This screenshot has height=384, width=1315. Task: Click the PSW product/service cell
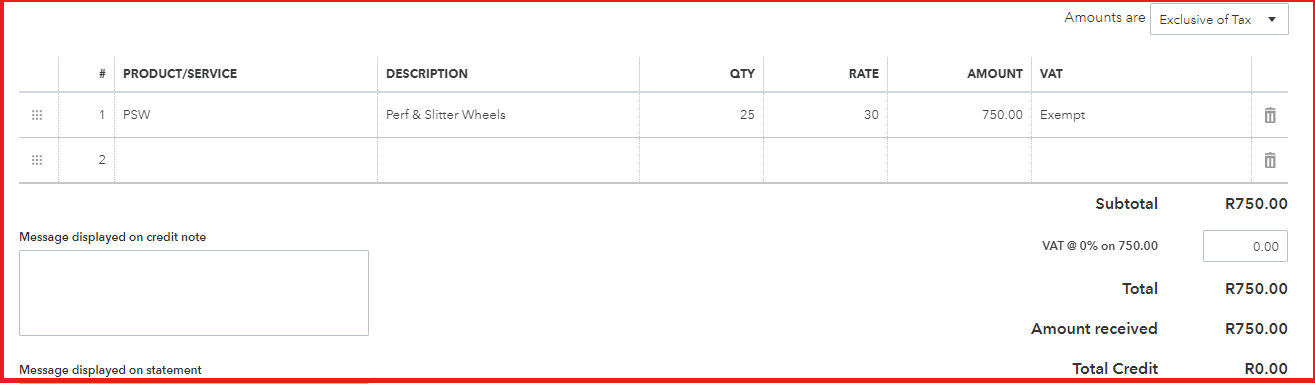pyautogui.click(x=246, y=115)
